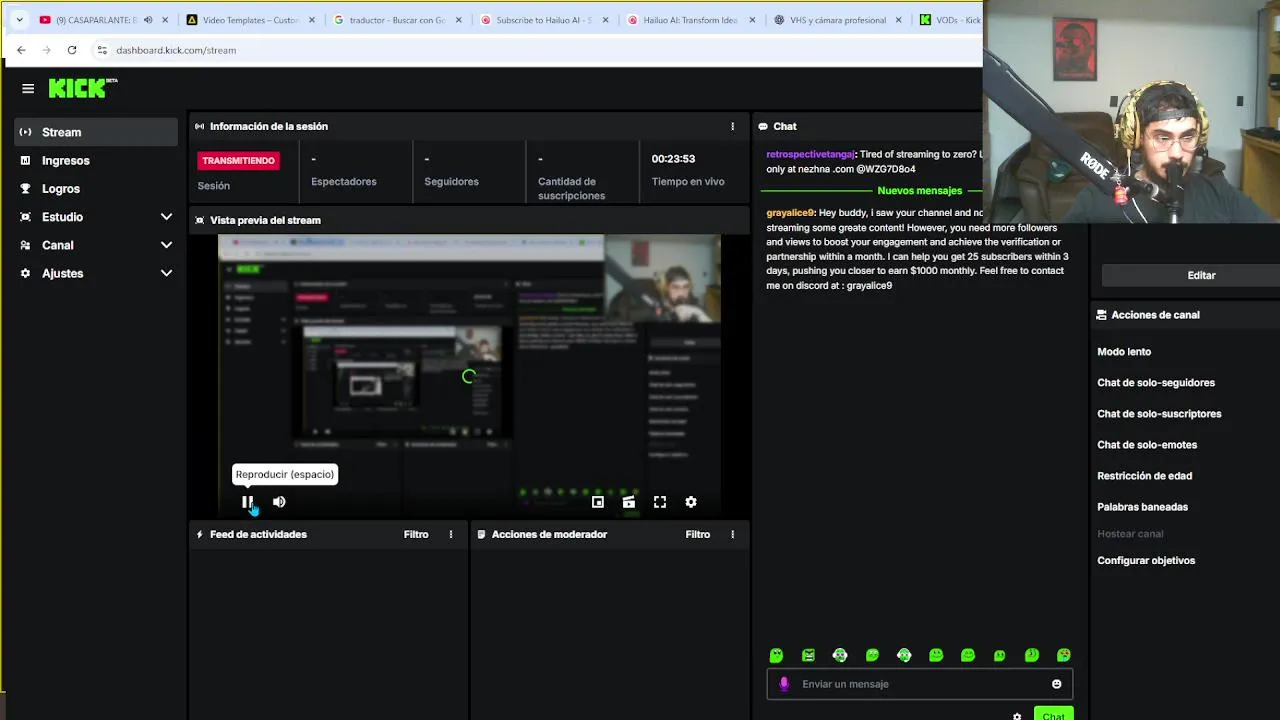This screenshot has width=1280, height=720.
Task: Open the emoji picker in the message box
Action: click(x=1056, y=684)
